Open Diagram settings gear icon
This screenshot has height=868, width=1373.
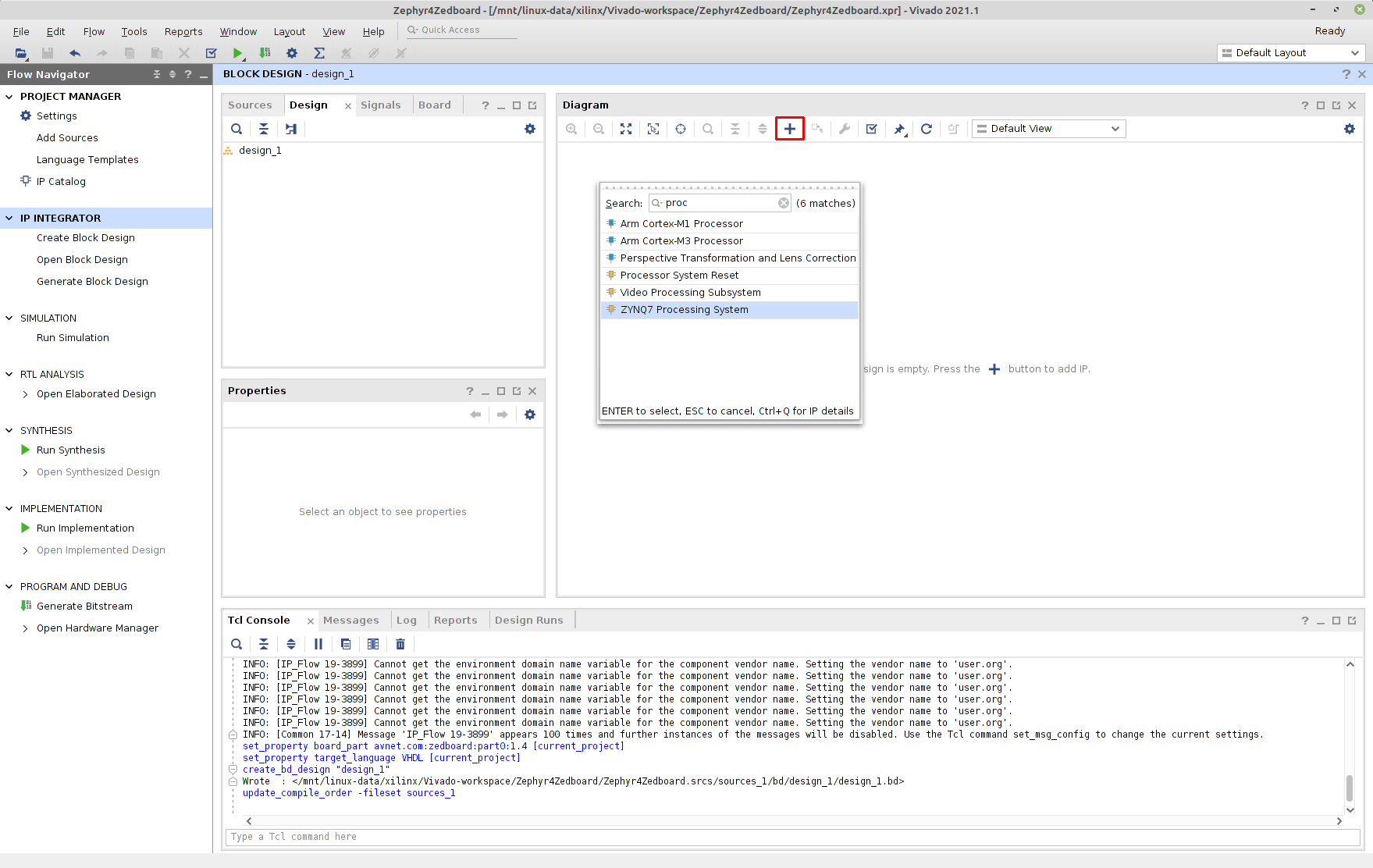pyautogui.click(x=1350, y=129)
